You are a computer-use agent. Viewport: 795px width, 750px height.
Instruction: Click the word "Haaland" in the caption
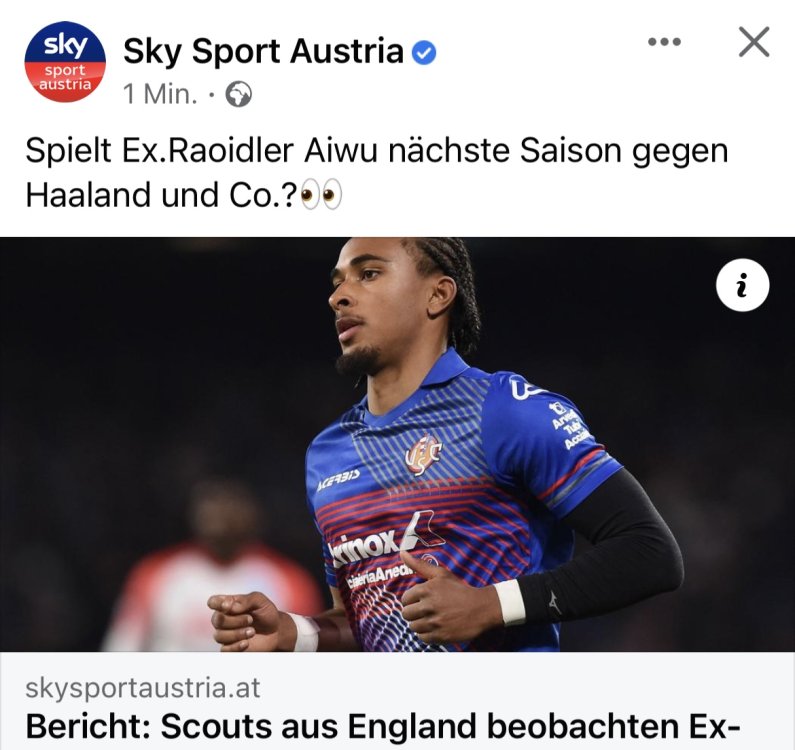coord(88,195)
